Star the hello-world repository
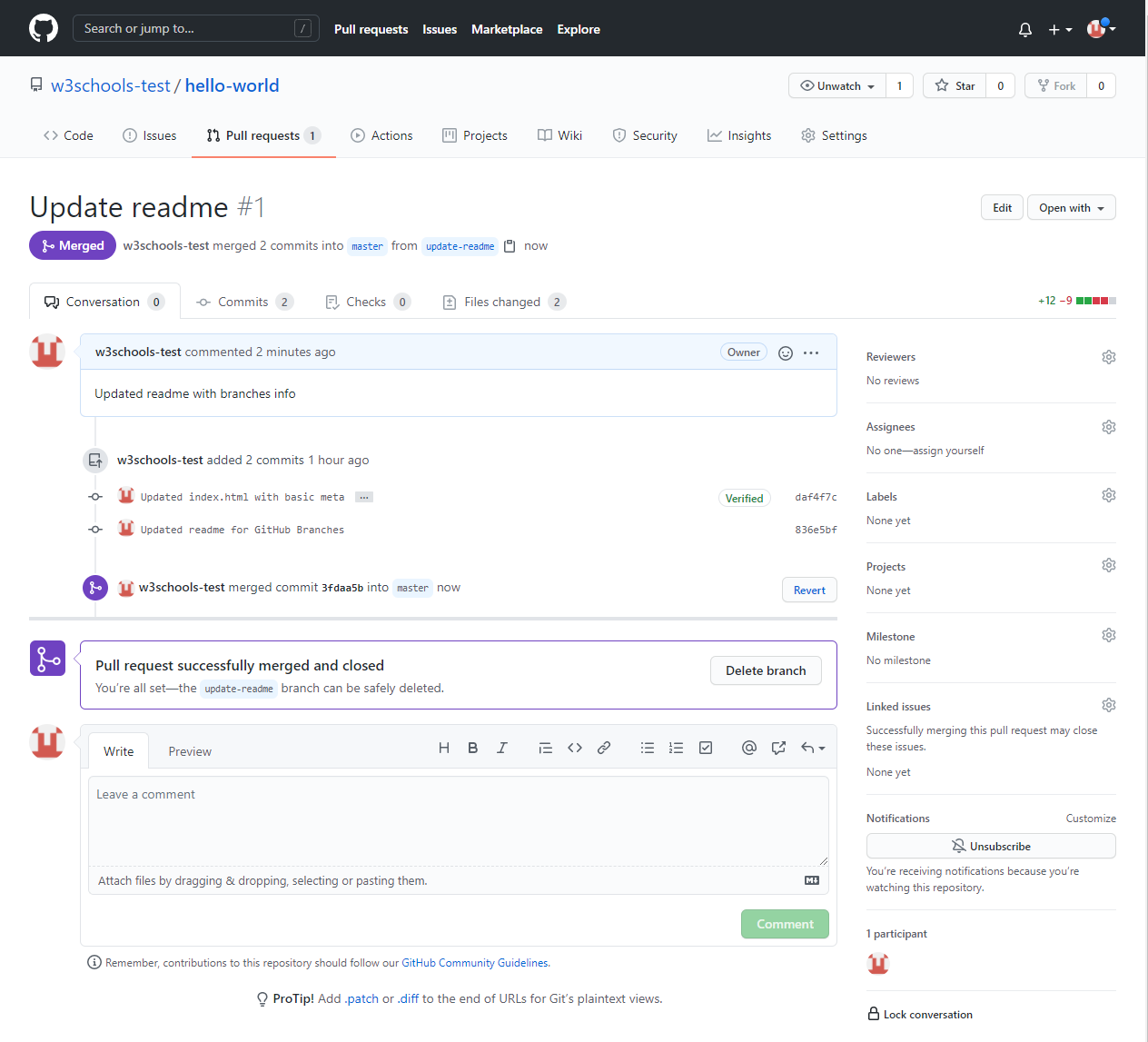The height and width of the screenshot is (1042, 1148). point(955,85)
